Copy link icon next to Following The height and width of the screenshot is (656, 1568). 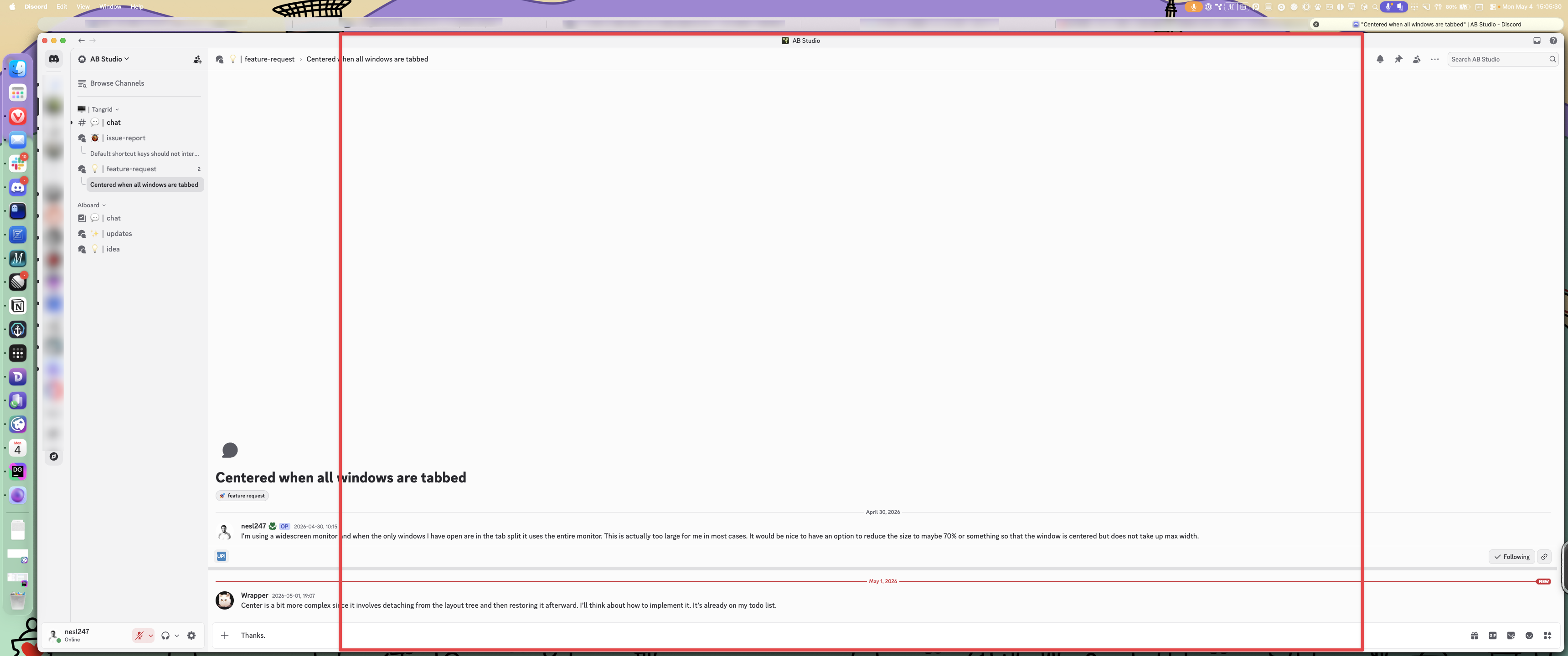tap(1544, 557)
